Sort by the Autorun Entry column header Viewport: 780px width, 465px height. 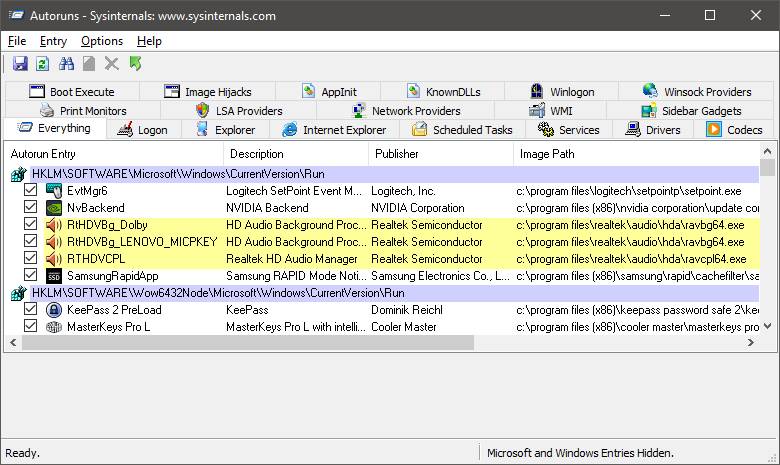click(114, 154)
